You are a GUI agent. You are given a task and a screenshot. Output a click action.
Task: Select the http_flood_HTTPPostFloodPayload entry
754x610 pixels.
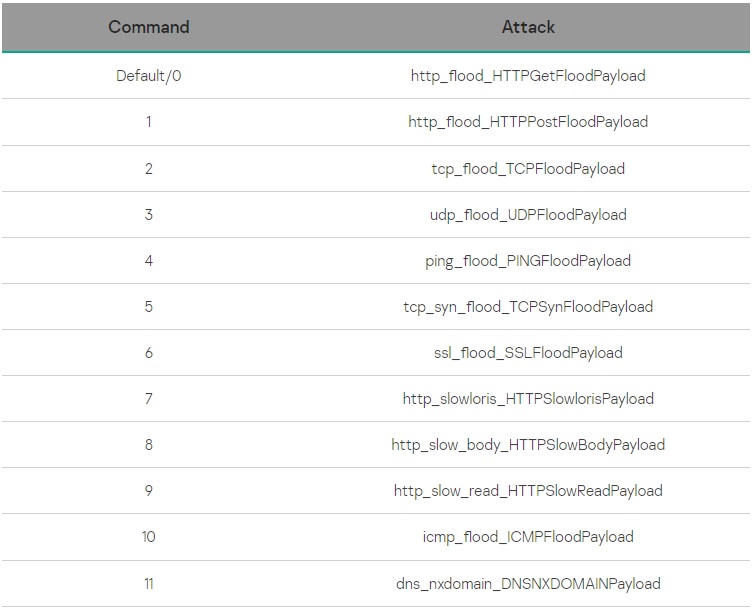(528, 122)
